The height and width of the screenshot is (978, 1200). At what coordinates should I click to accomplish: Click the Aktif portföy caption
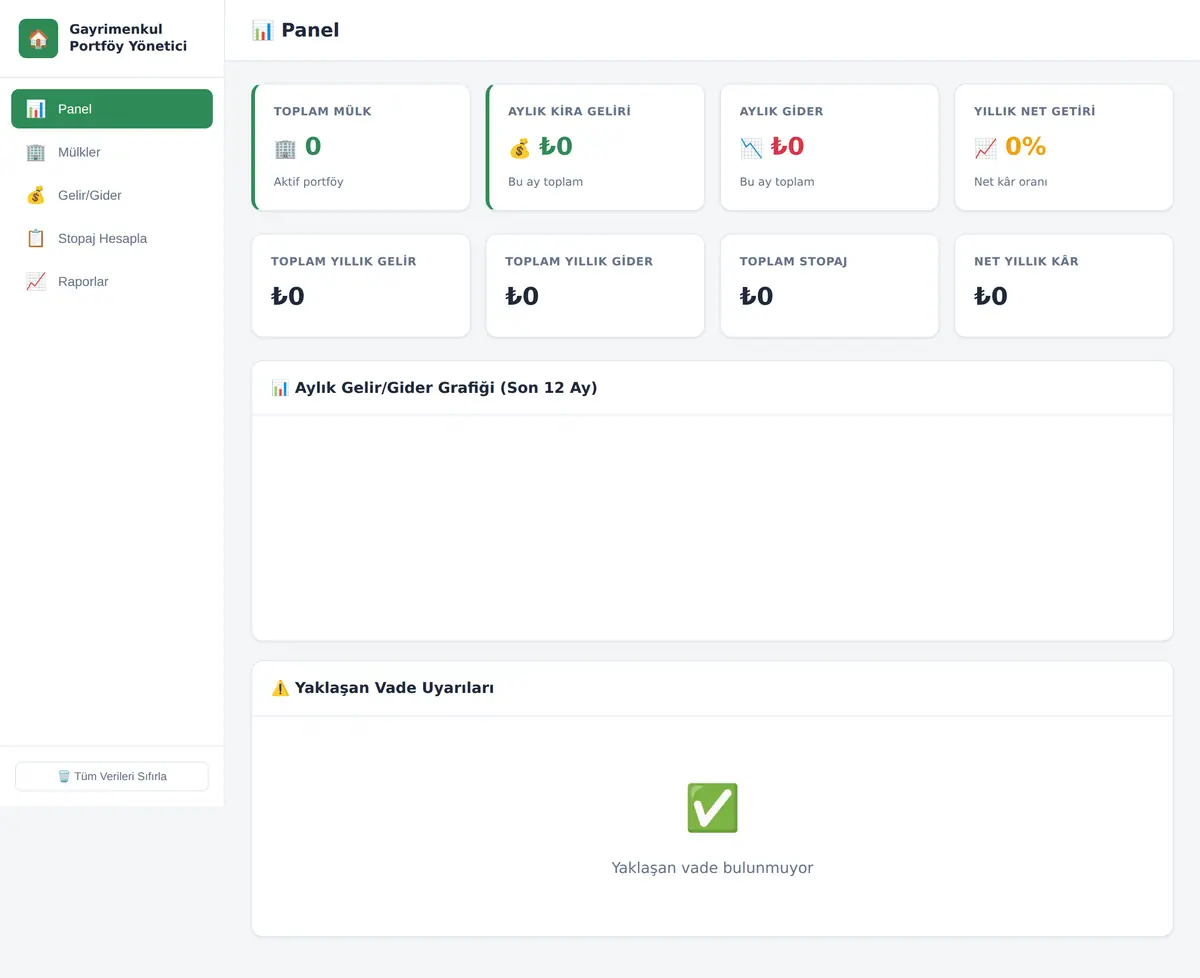click(x=309, y=182)
